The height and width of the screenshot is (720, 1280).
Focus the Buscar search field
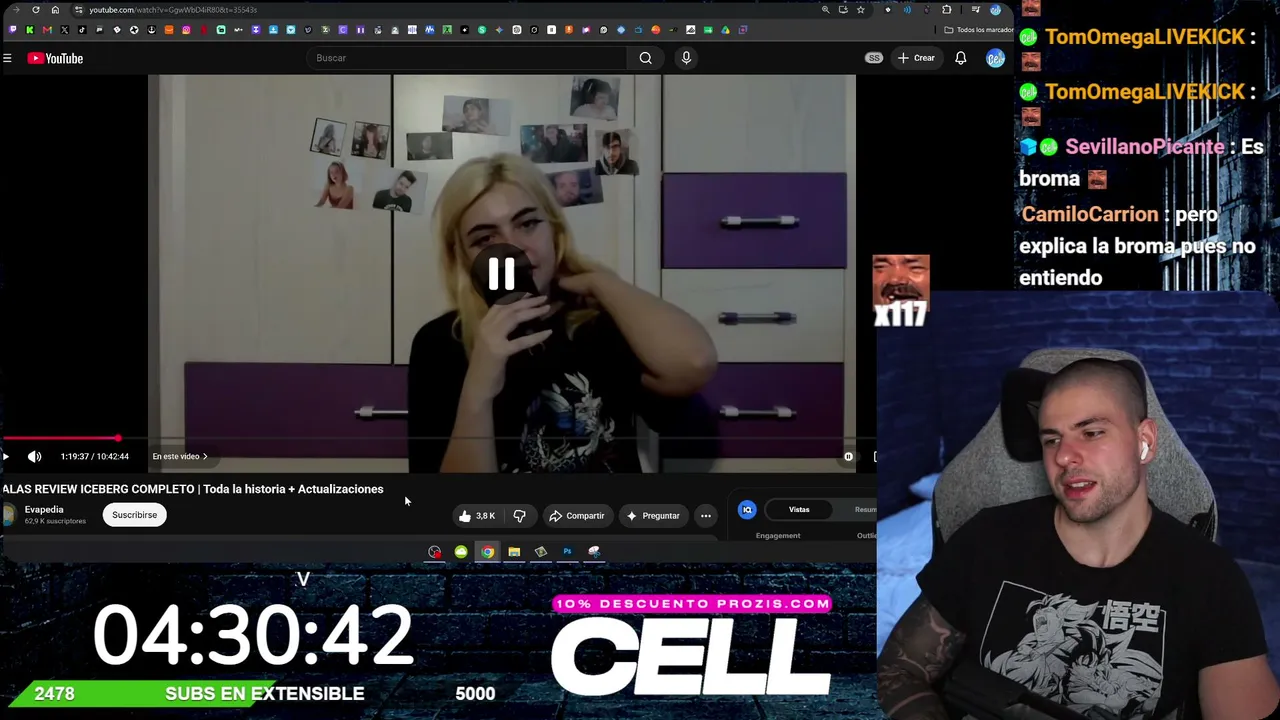468,58
